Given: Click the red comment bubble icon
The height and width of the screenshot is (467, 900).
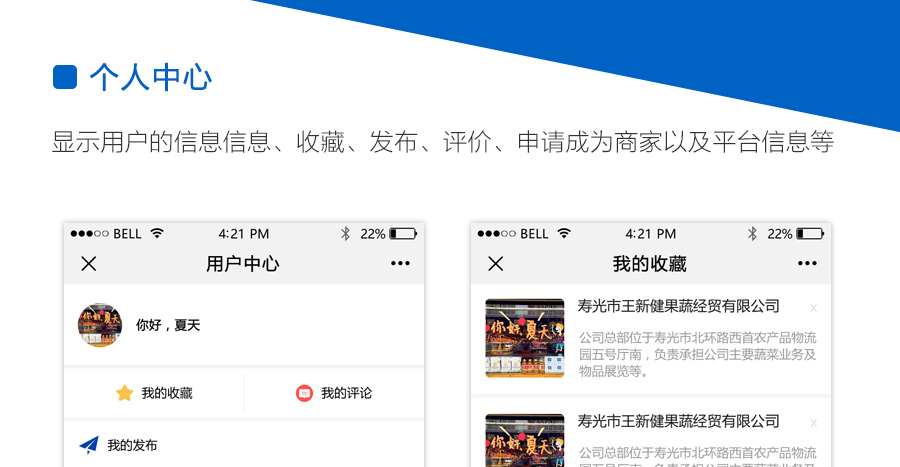Looking at the screenshot, I should (x=304, y=393).
